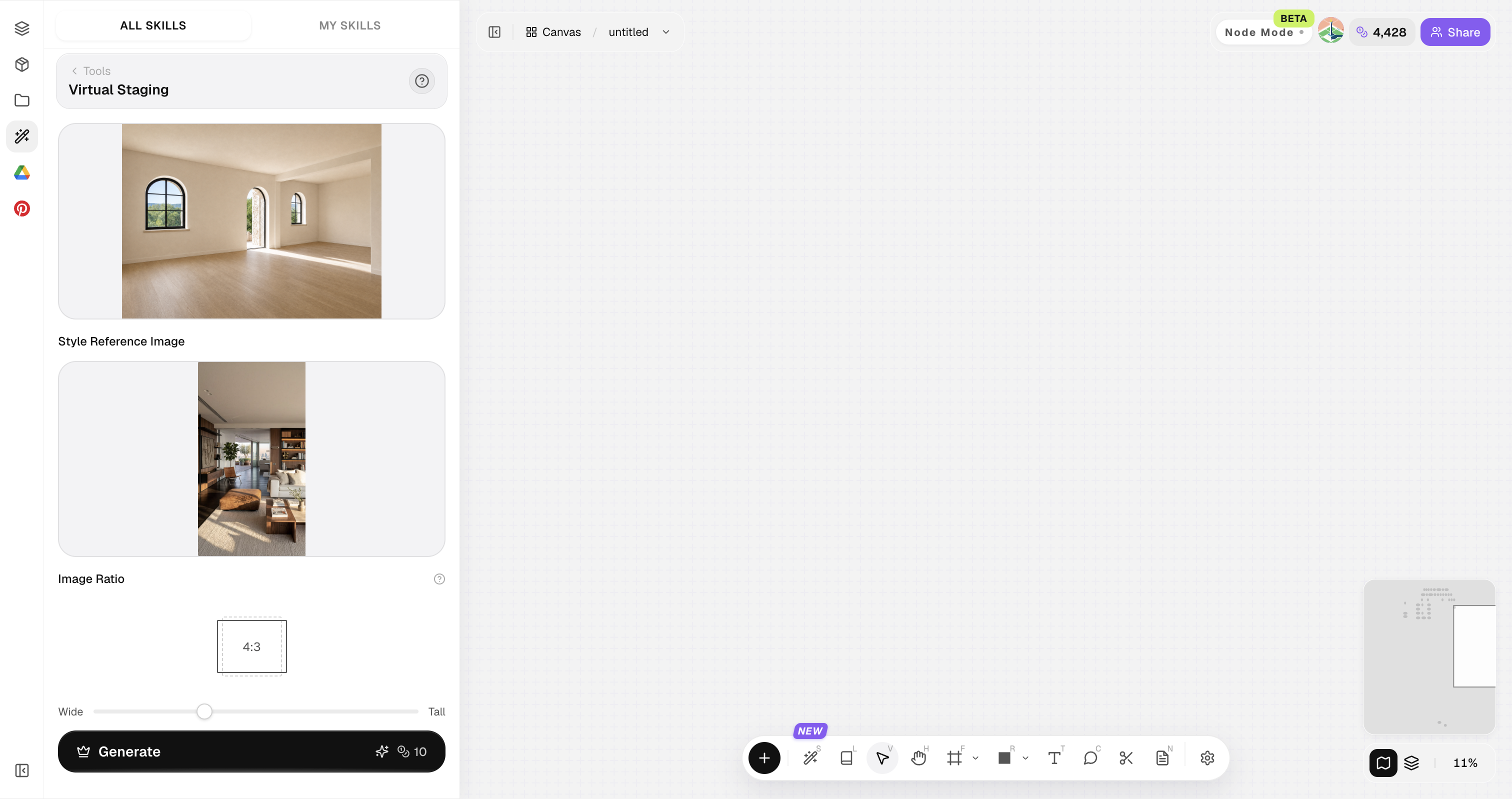The width and height of the screenshot is (1512, 799).
Task: Click the empty room input image thumbnail
Action: (251, 220)
